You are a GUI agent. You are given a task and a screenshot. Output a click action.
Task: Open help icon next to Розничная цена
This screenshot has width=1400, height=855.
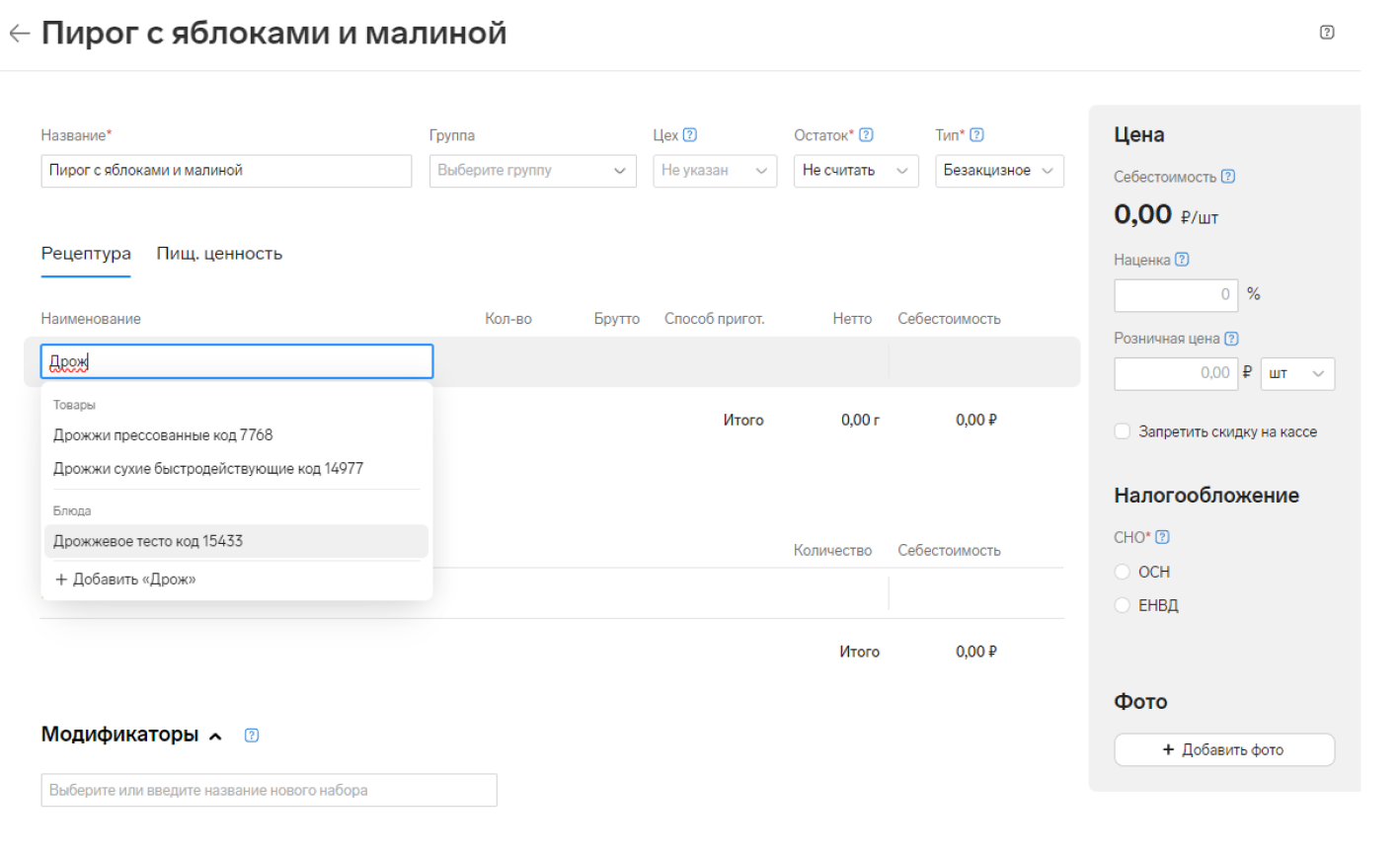coord(1231,339)
